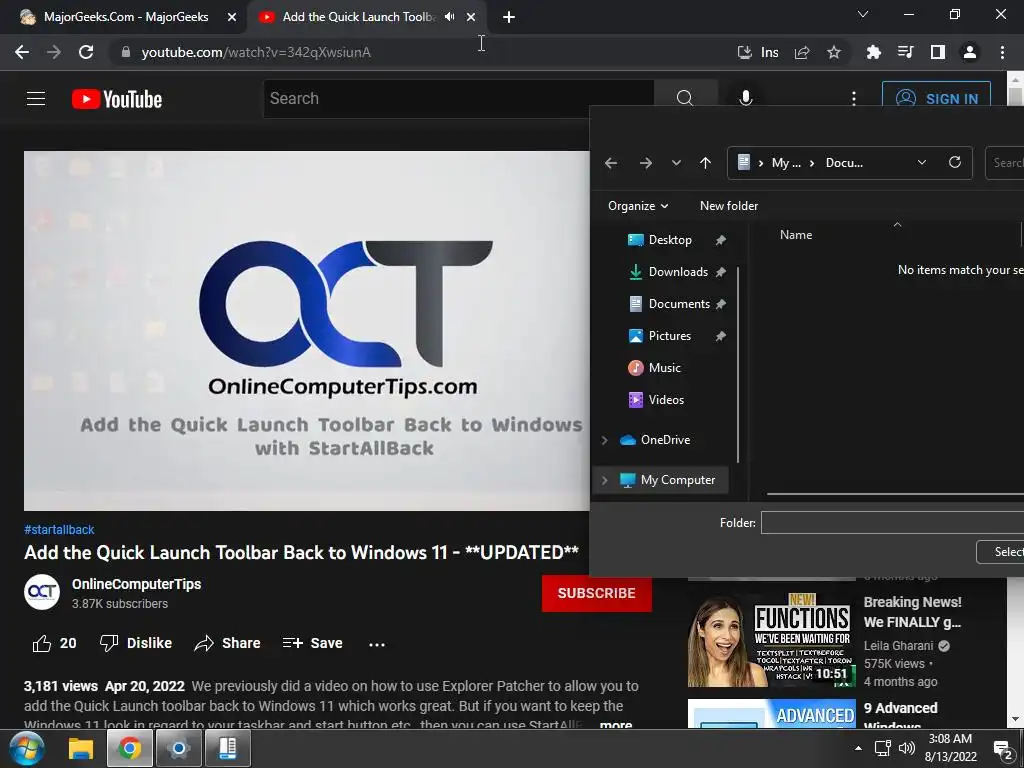
Task: Expand the OneDrive tree node
Action: [x=604, y=440]
